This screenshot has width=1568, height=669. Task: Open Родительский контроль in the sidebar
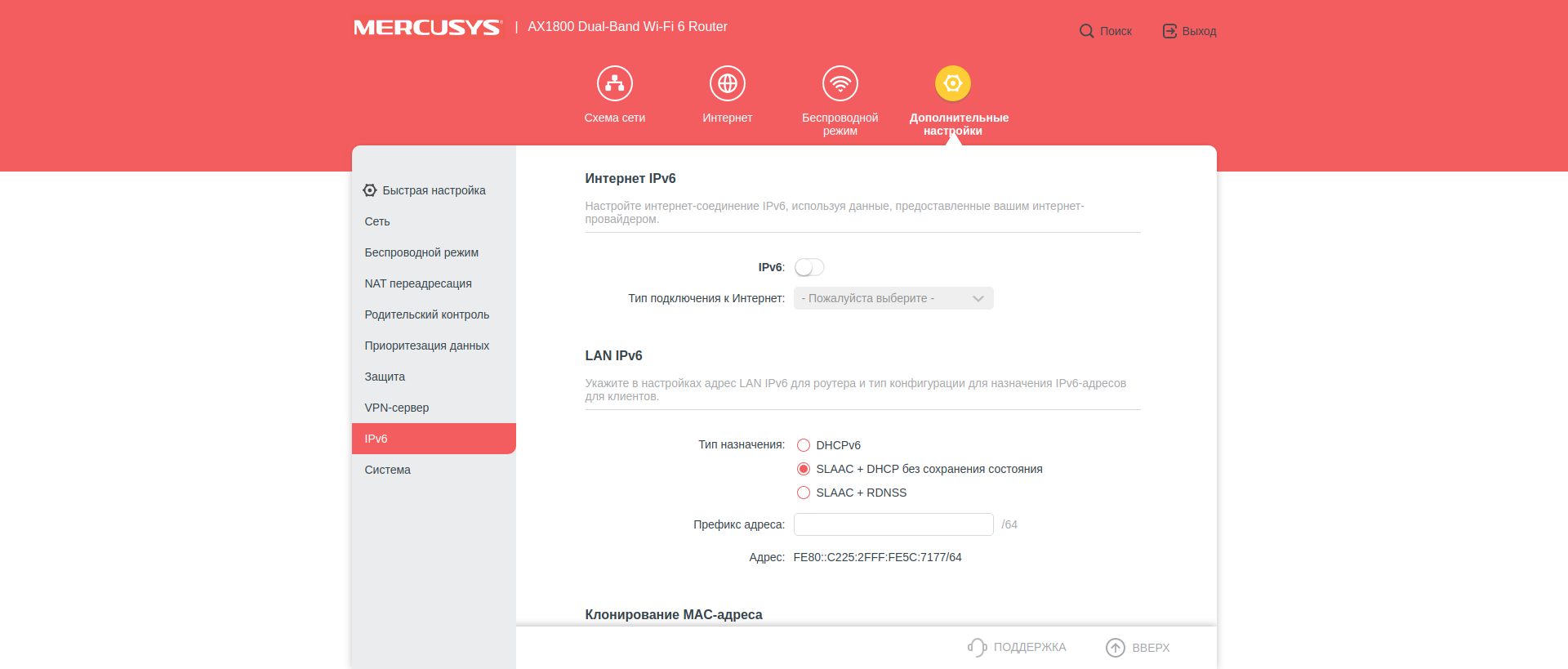[x=427, y=314]
